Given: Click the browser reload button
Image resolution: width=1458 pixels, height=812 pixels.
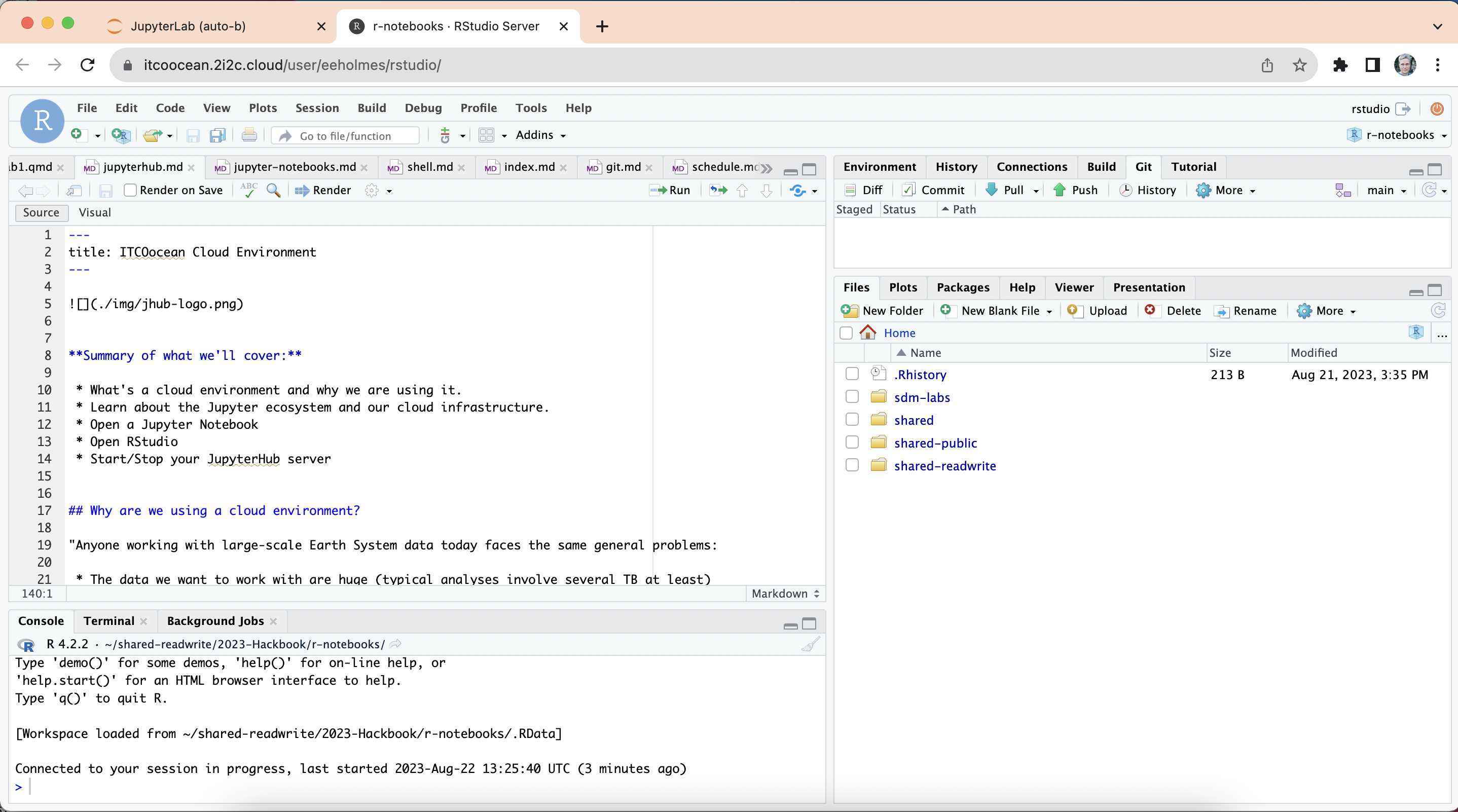Looking at the screenshot, I should (x=87, y=65).
